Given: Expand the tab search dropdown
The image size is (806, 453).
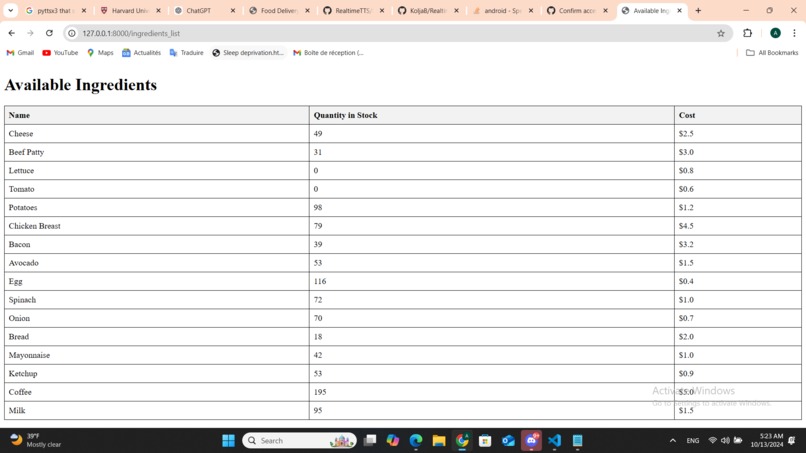Looking at the screenshot, I should [x=10, y=10].
